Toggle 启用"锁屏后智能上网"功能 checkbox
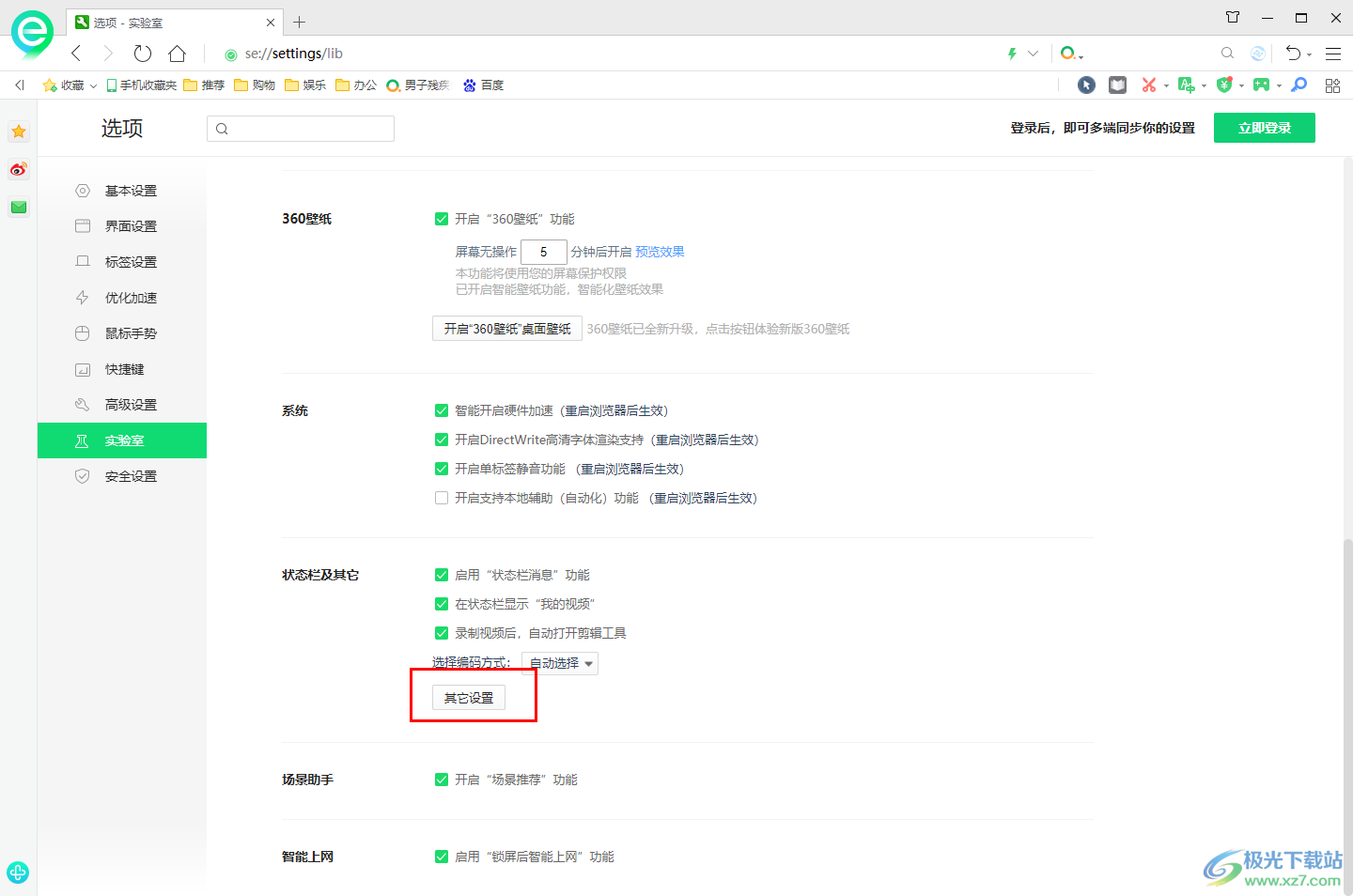This screenshot has width=1353, height=896. pyautogui.click(x=442, y=857)
